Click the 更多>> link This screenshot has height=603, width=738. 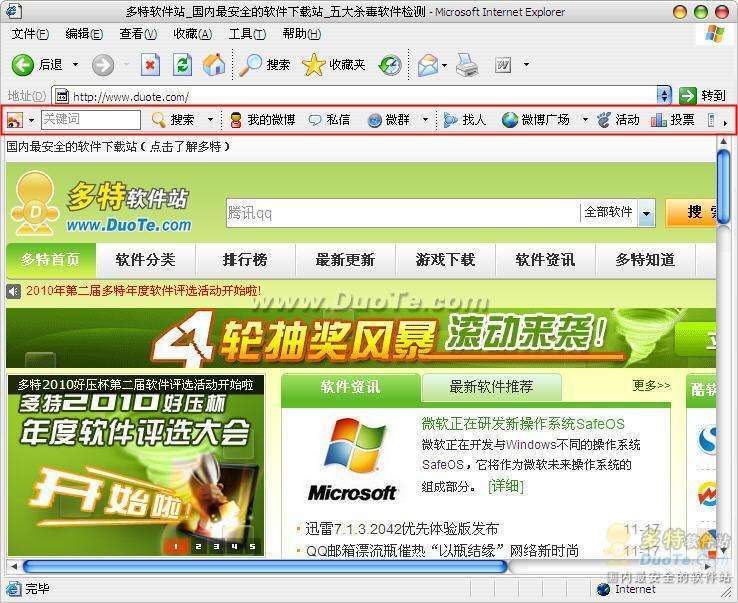point(651,386)
